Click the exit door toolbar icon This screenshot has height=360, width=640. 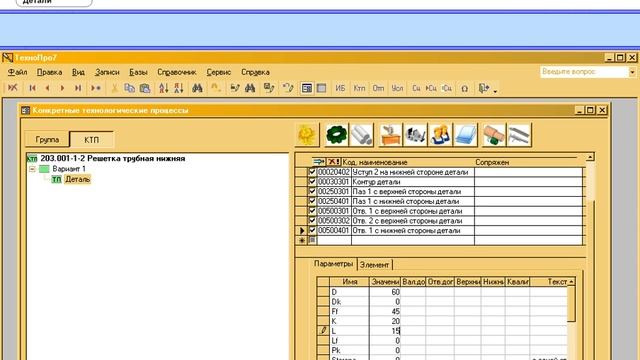tap(483, 88)
